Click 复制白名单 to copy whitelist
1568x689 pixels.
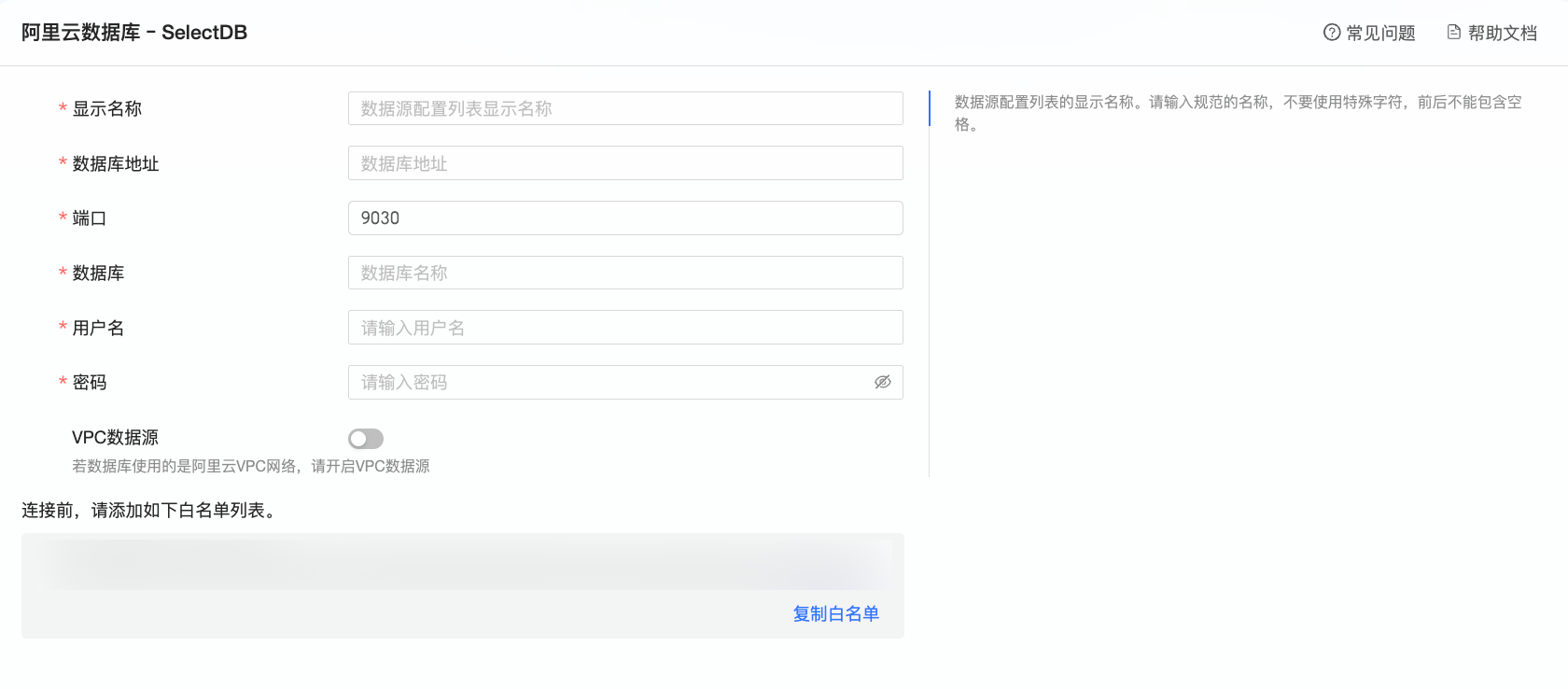(x=836, y=613)
